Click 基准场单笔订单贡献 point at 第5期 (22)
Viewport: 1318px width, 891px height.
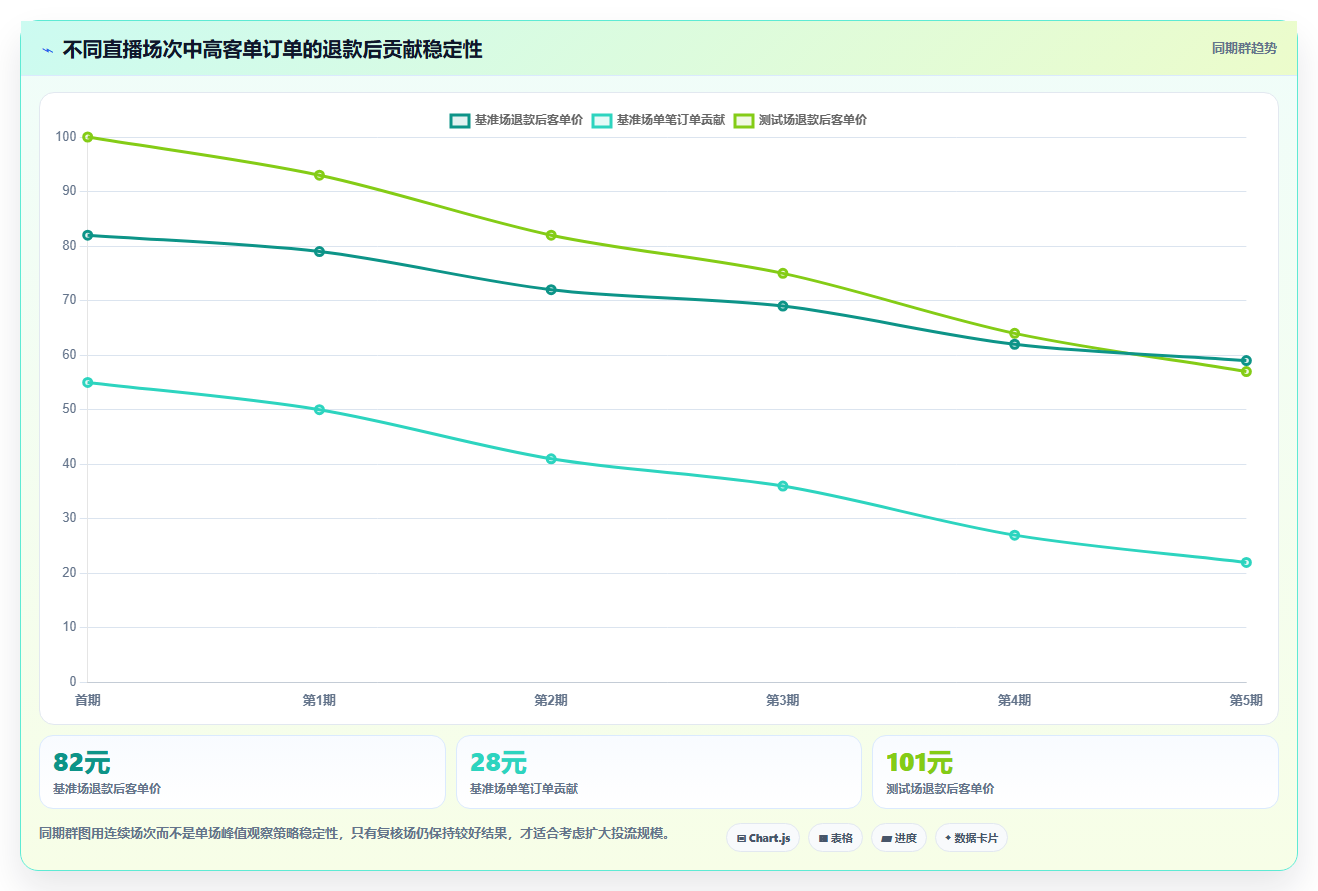(1246, 562)
